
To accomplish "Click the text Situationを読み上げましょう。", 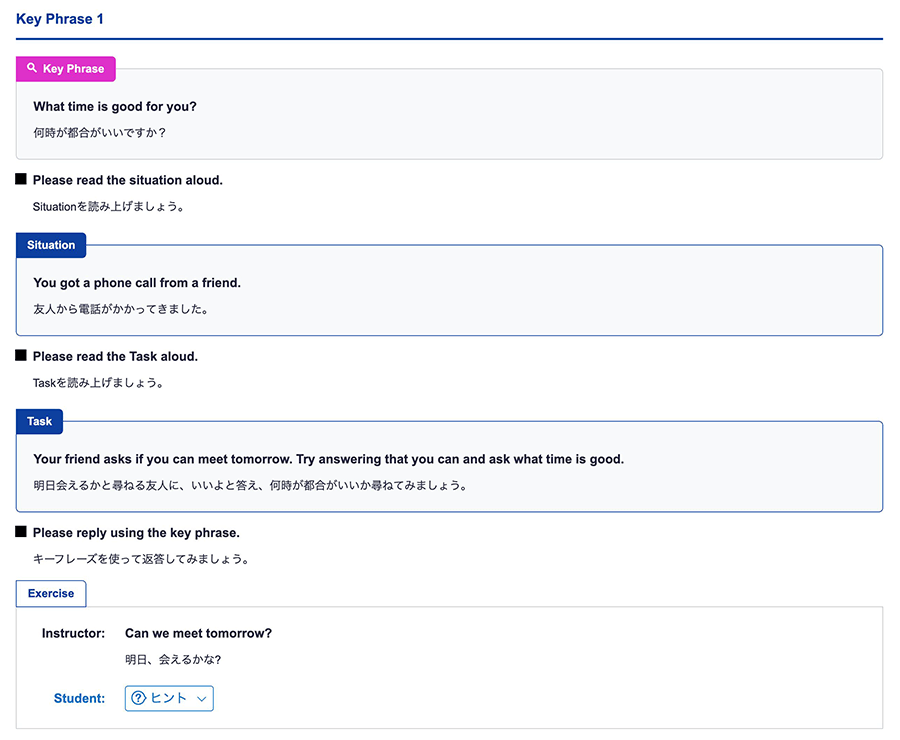I will coord(108,206).
